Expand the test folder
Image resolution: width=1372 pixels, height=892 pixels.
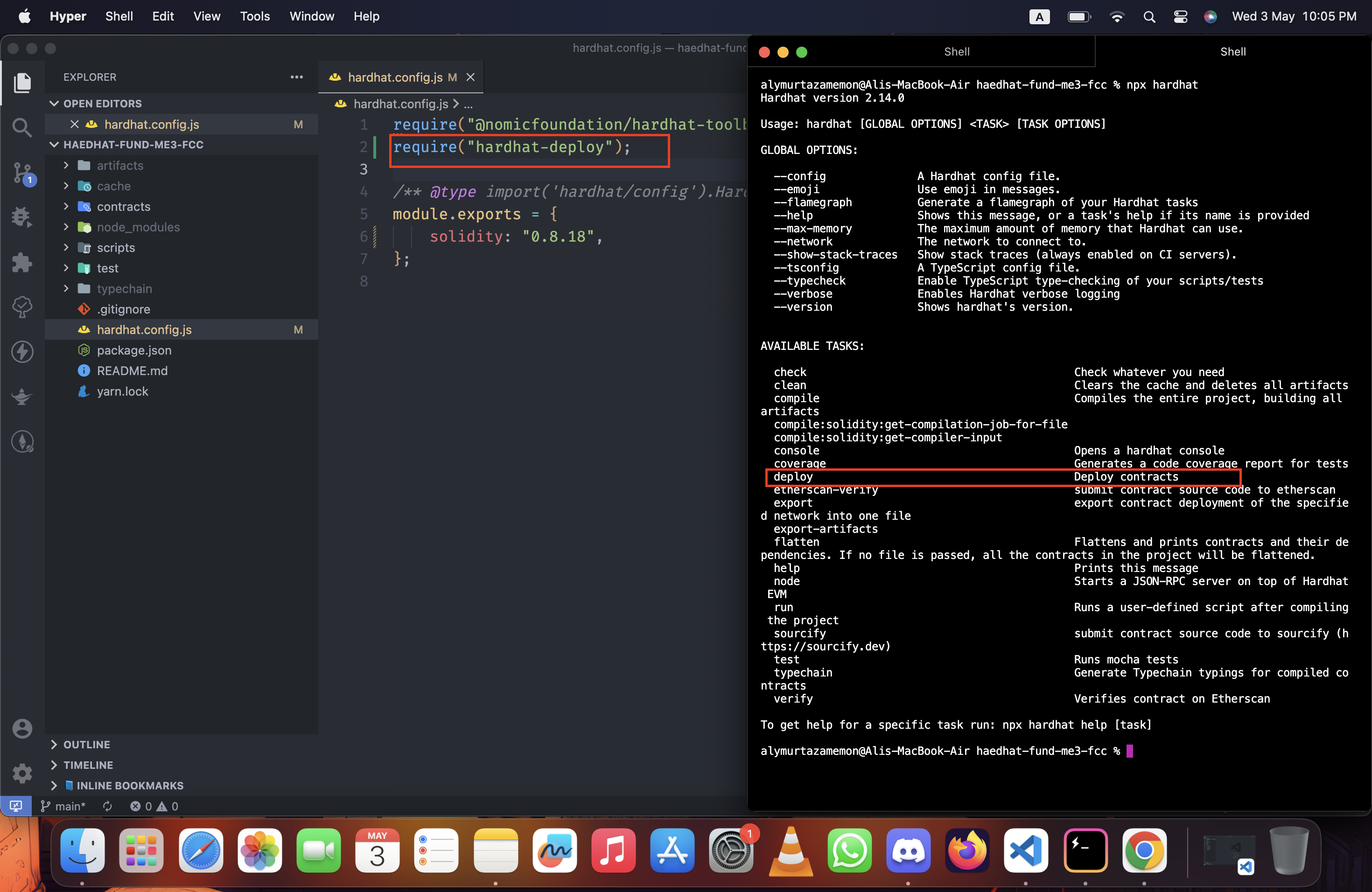(x=181, y=268)
